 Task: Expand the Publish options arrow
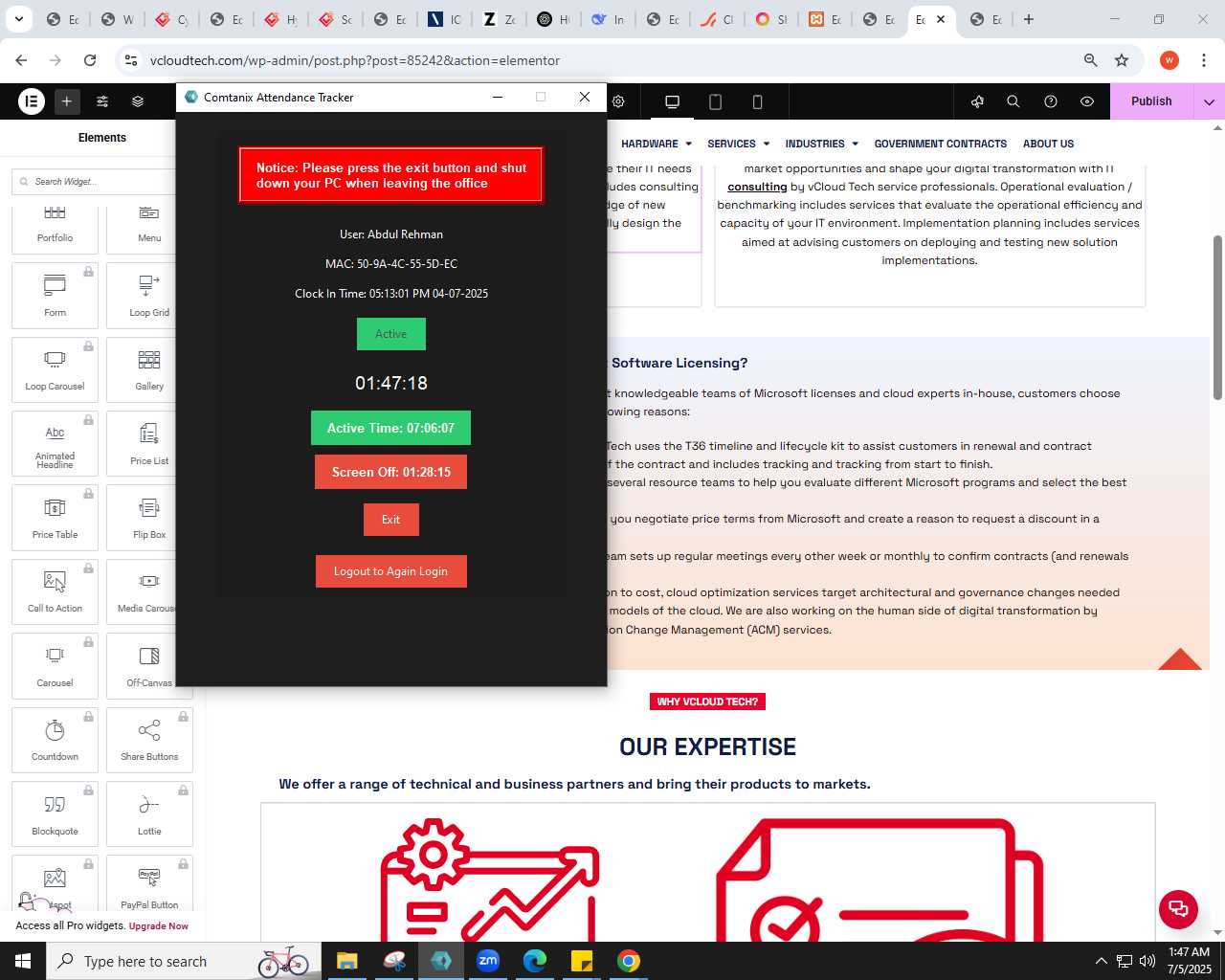[x=1209, y=101]
